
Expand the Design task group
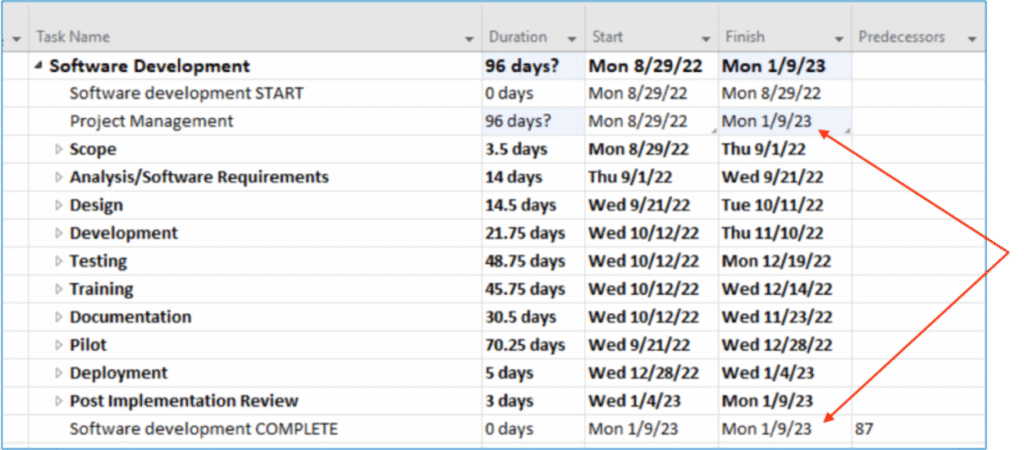(x=58, y=206)
